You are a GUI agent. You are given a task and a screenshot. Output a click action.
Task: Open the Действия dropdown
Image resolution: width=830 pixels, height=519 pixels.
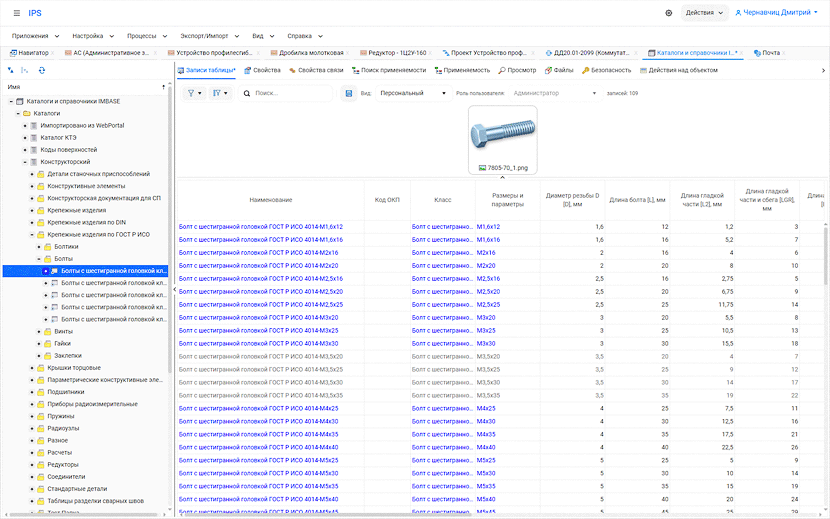[705, 13]
